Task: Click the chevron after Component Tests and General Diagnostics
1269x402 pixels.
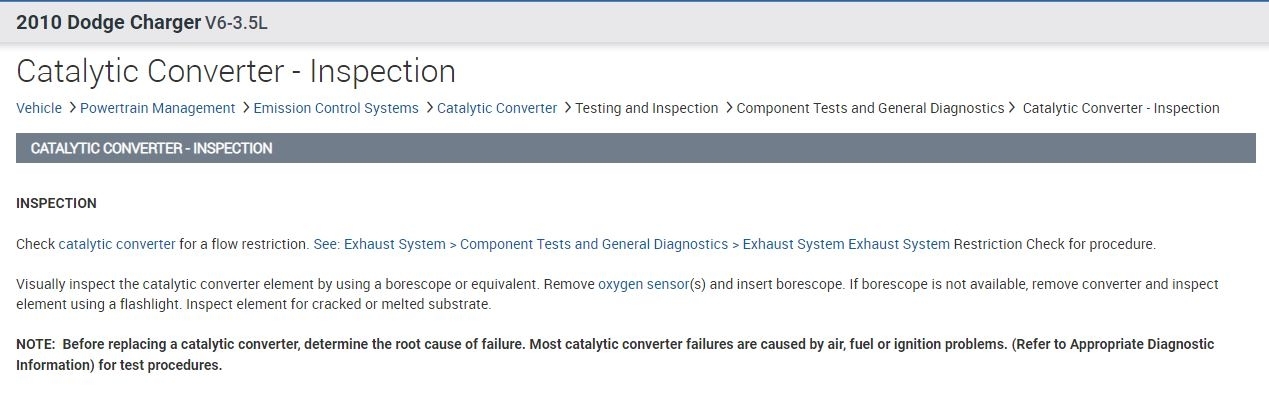Action: point(1013,108)
